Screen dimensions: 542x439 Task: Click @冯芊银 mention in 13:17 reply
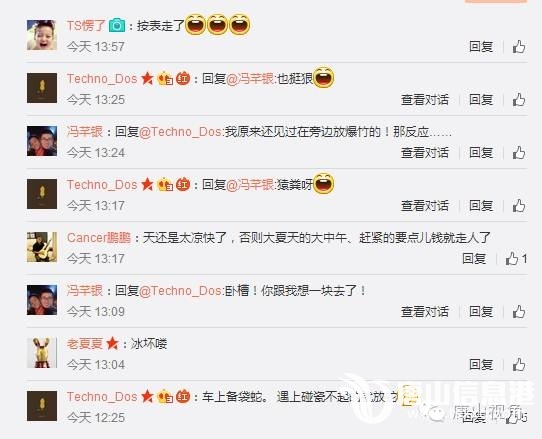coord(250,185)
